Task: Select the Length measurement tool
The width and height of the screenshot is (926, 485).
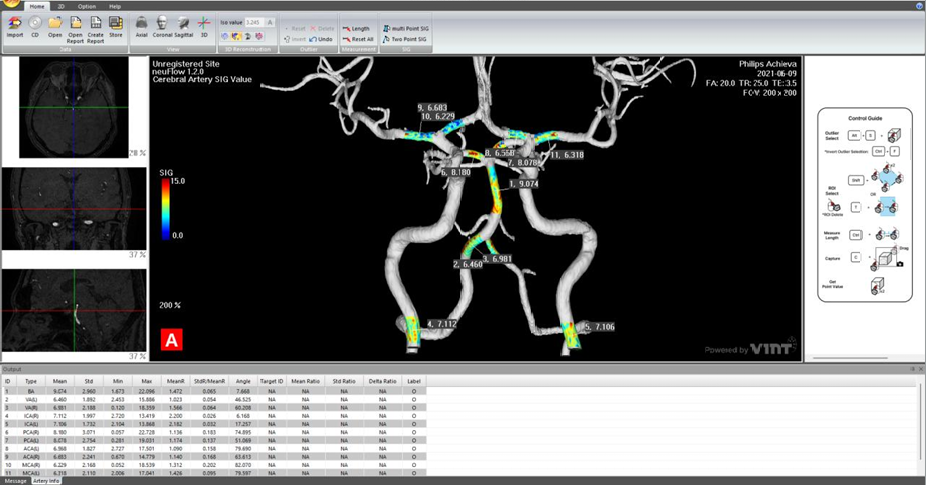Action: point(356,28)
